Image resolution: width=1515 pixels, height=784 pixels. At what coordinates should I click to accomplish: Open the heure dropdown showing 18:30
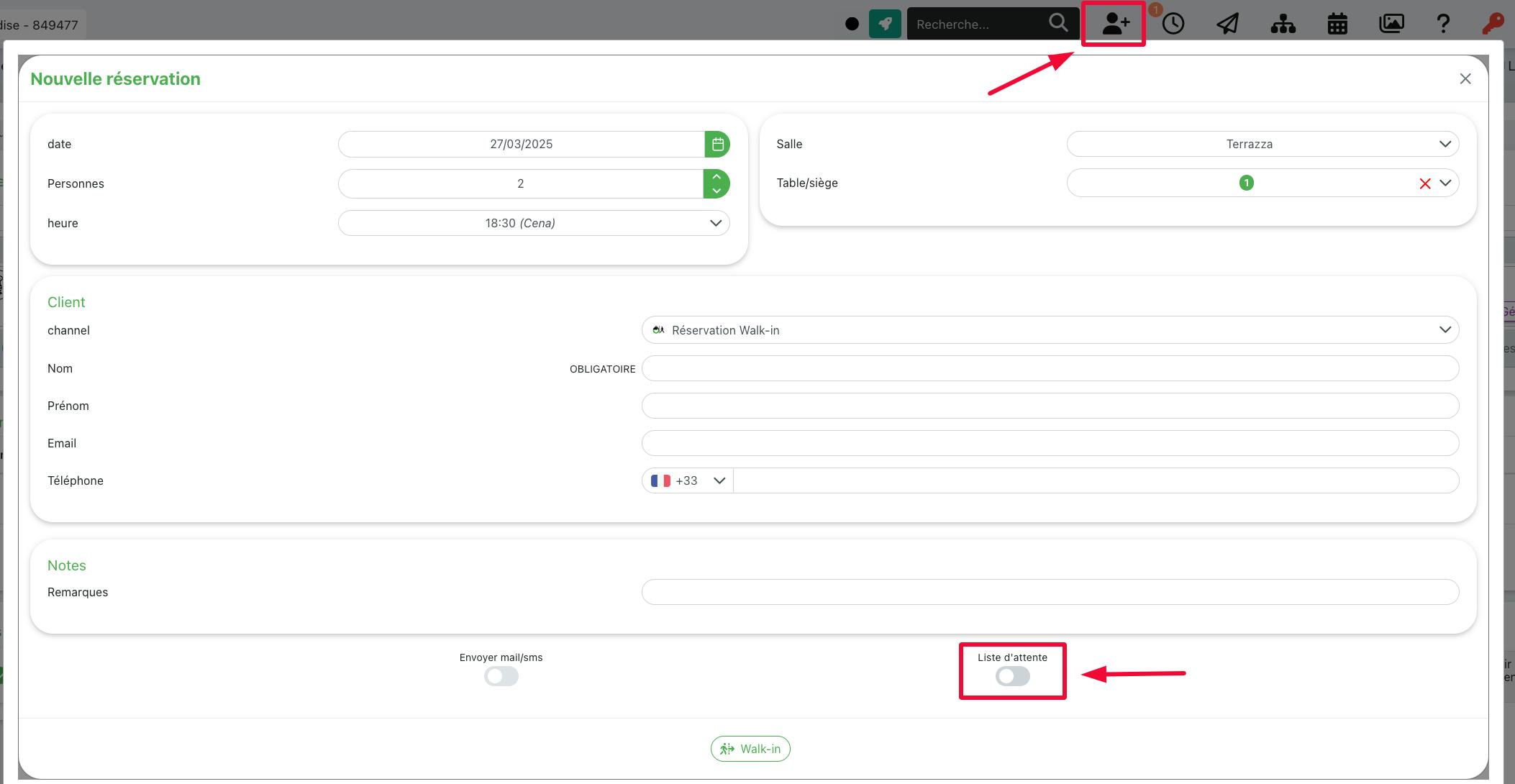(x=534, y=223)
